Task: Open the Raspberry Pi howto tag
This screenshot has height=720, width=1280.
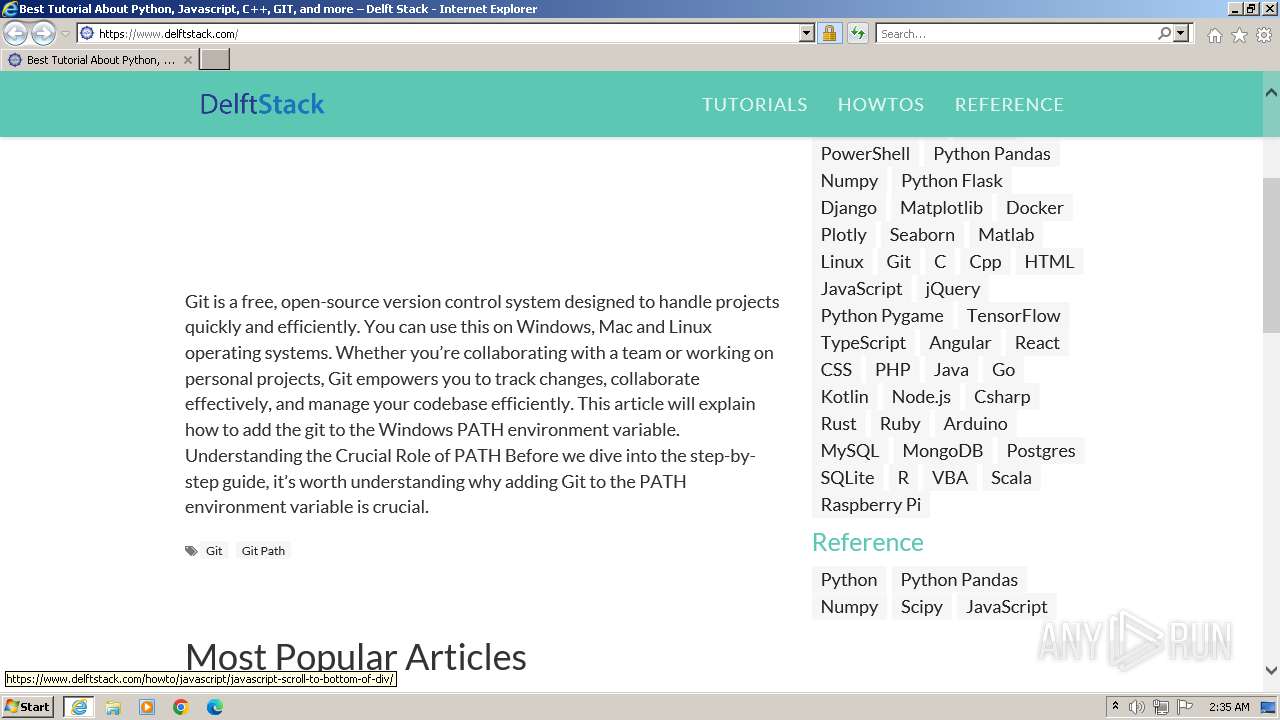Action: click(870, 504)
